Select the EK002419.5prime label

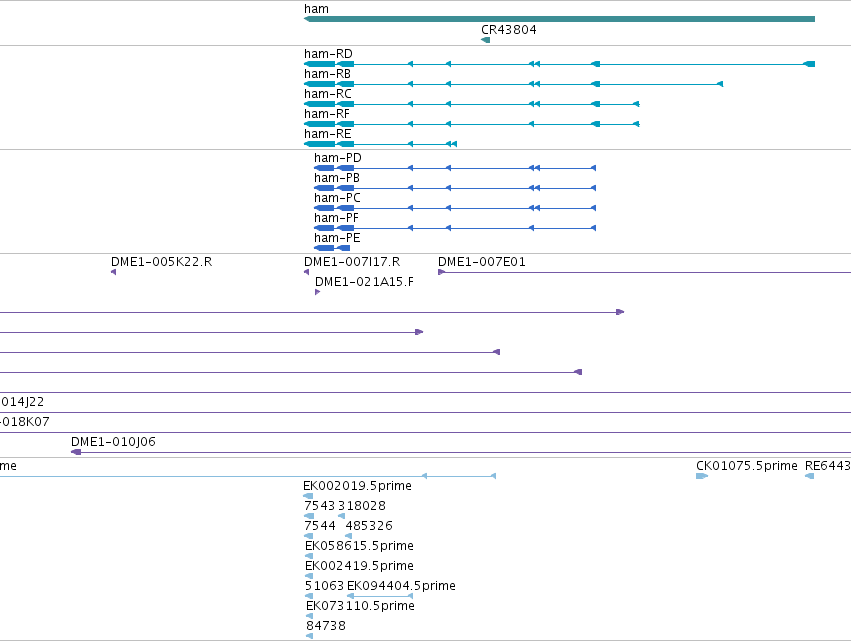click(359, 567)
